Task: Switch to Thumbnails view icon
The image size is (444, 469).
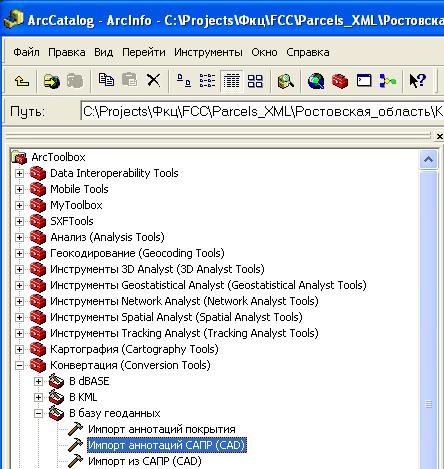Action: [255, 81]
